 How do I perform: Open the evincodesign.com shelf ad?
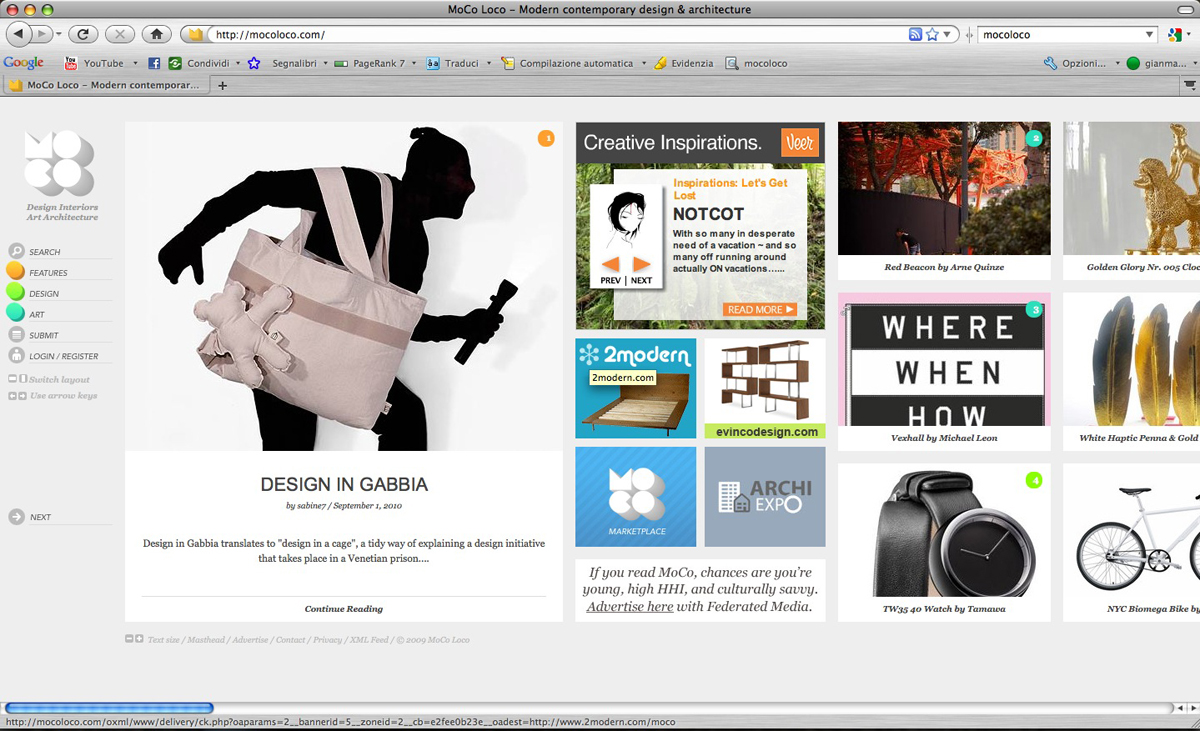tap(765, 388)
